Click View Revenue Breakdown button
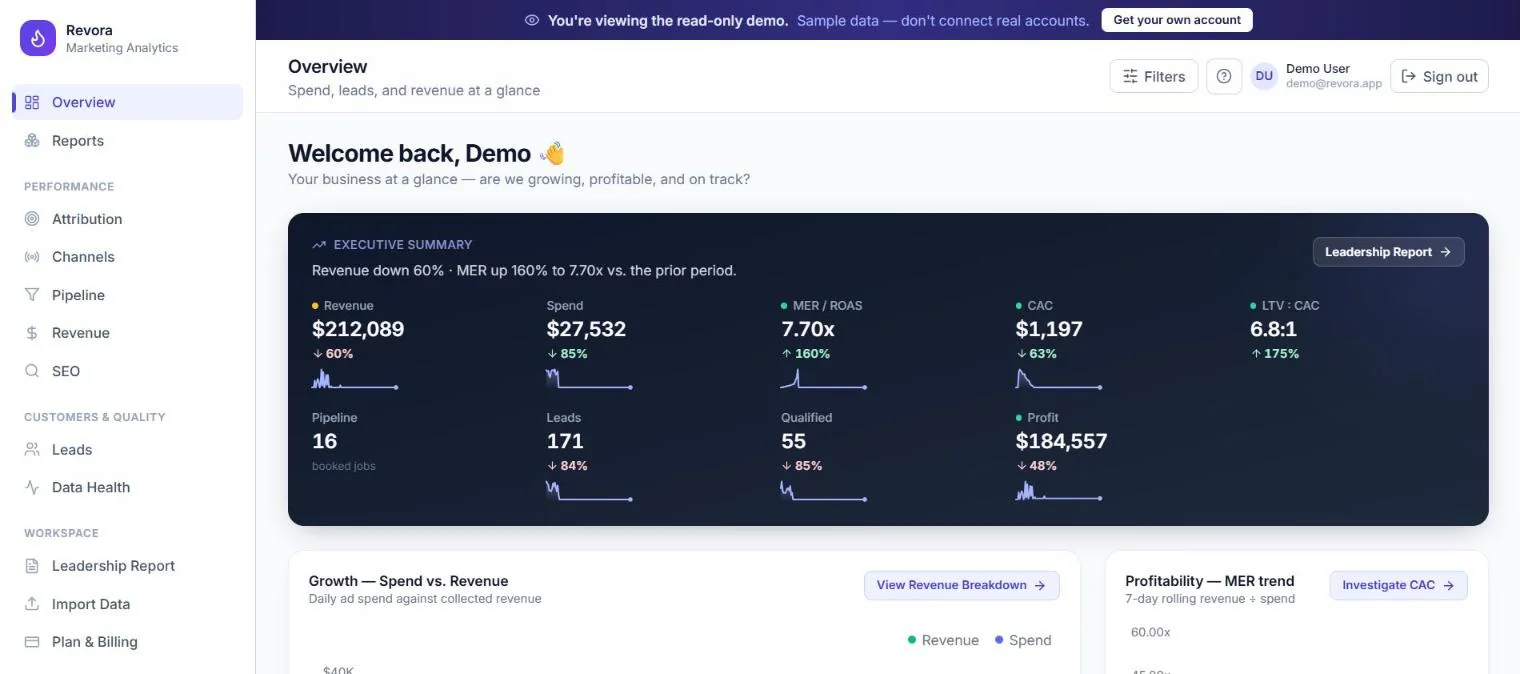This screenshot has height=674, width=1520. point(962,585)
